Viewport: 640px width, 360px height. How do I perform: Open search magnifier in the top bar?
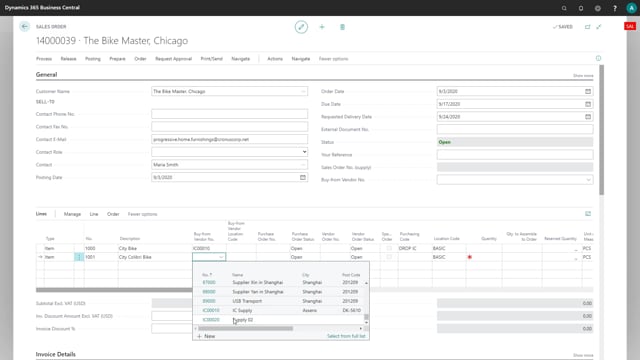[x=564, y=8]
